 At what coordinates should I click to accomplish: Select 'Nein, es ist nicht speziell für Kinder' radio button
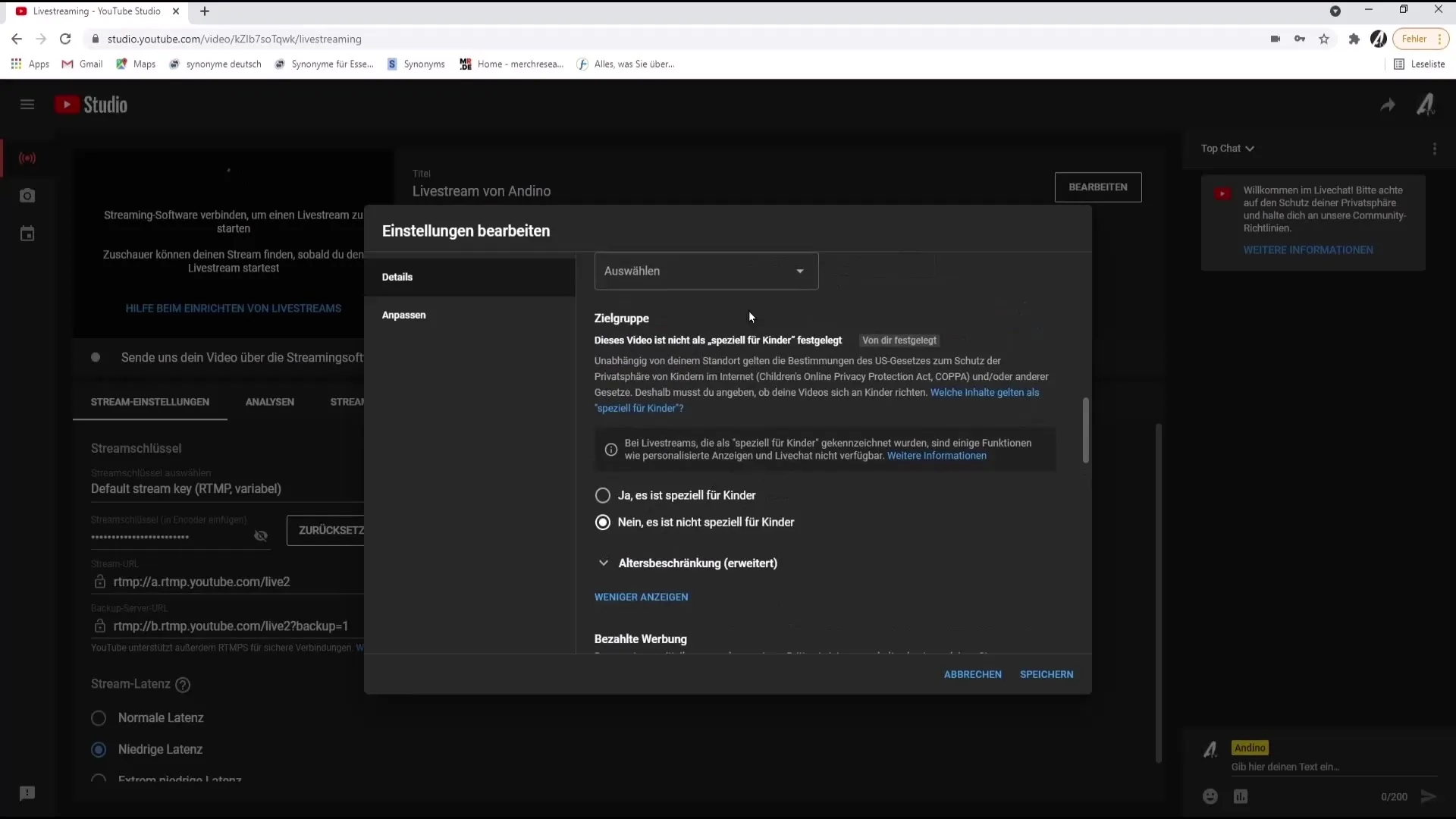pos(603,521)
